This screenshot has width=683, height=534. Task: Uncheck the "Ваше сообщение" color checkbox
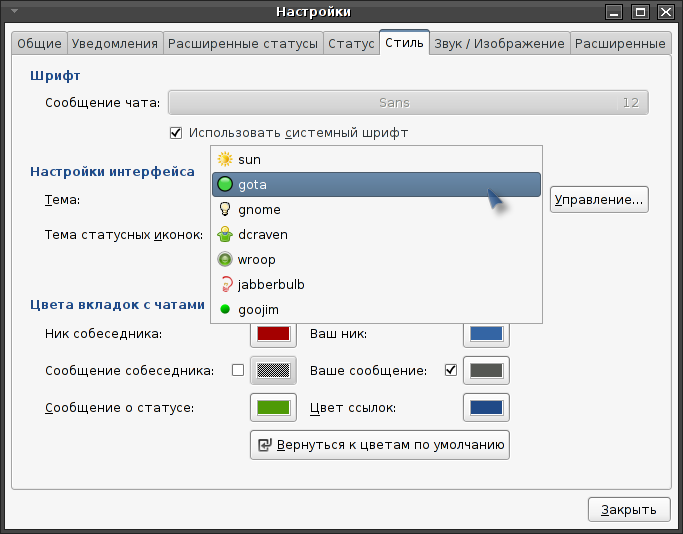point(451,370)
